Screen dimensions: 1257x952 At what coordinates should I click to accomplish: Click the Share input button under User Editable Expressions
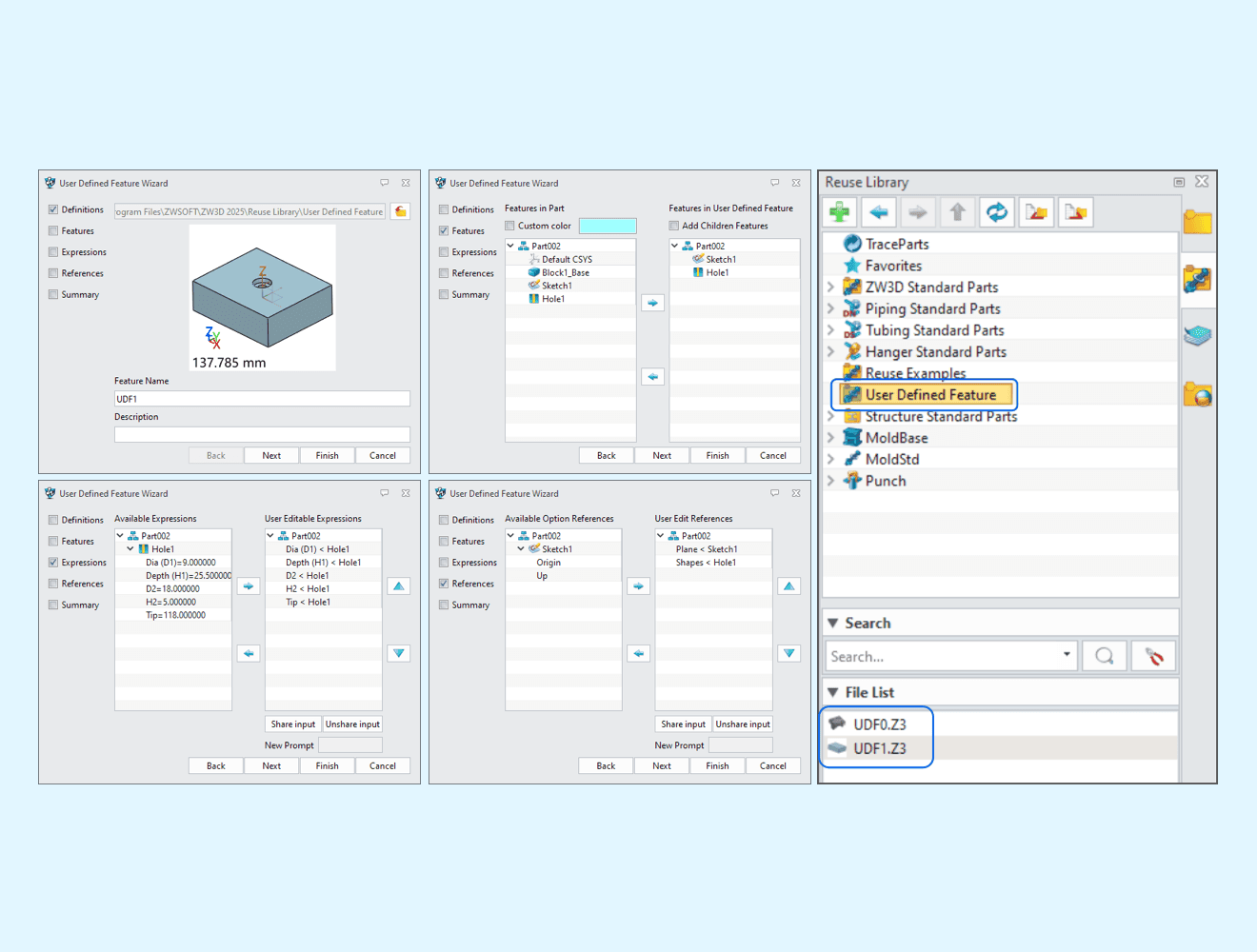click(x=292, y=724)
